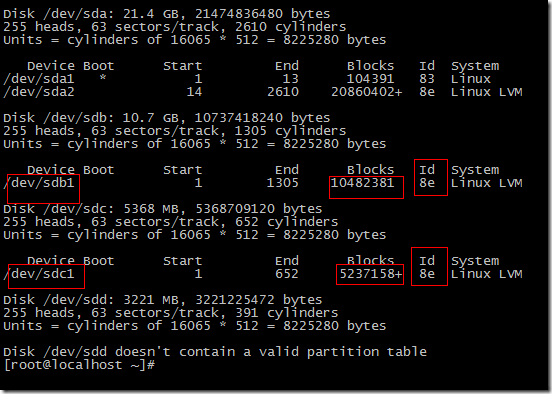Select the /dev/sdc1 device name
552x394 pixels.
(39, 274)
